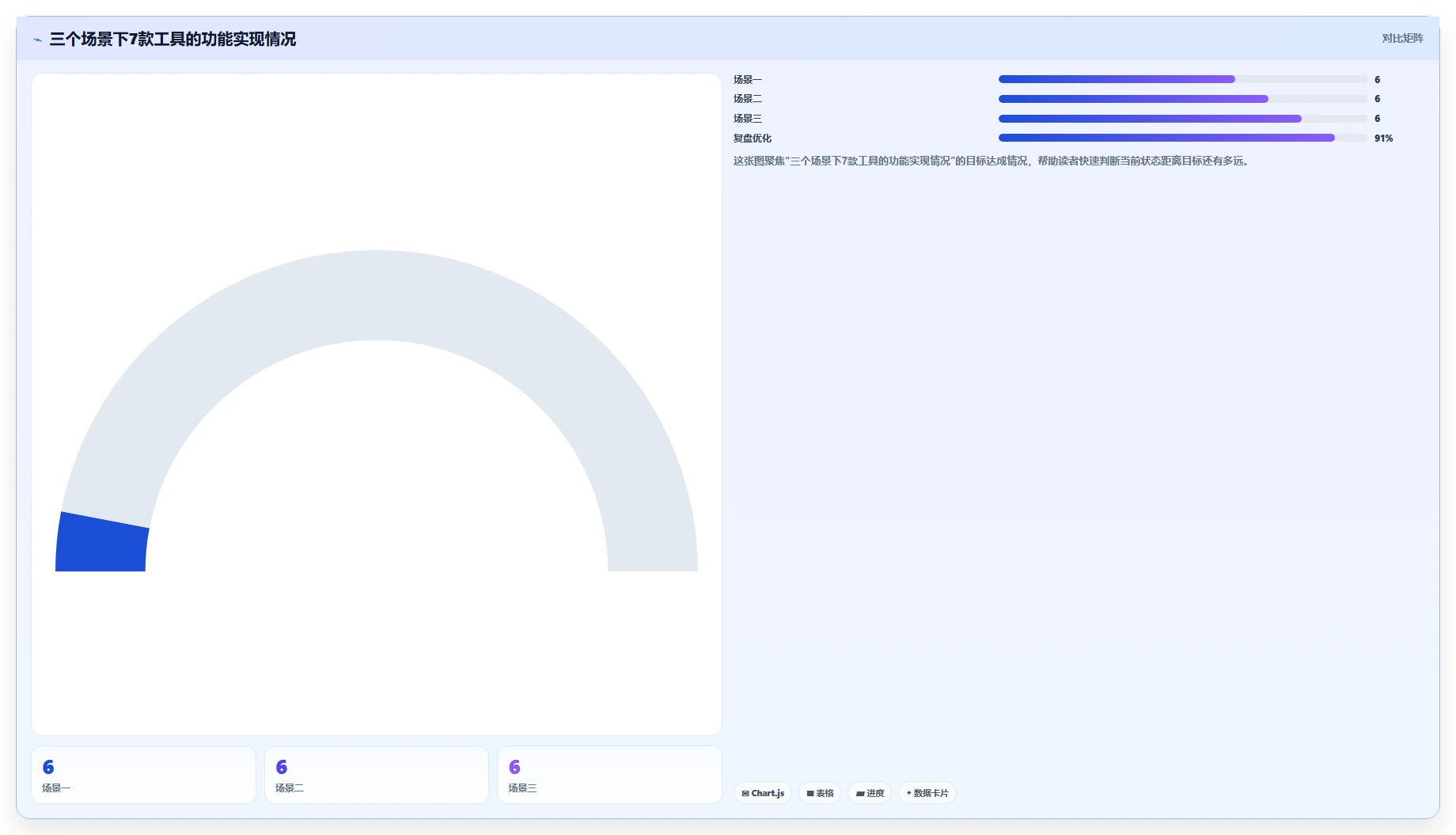Image resolution: width=1456 pixels, height=835 pixels.
Task: Click the 场景二 label beside its progress bar
Action: [x=748, y=99]
